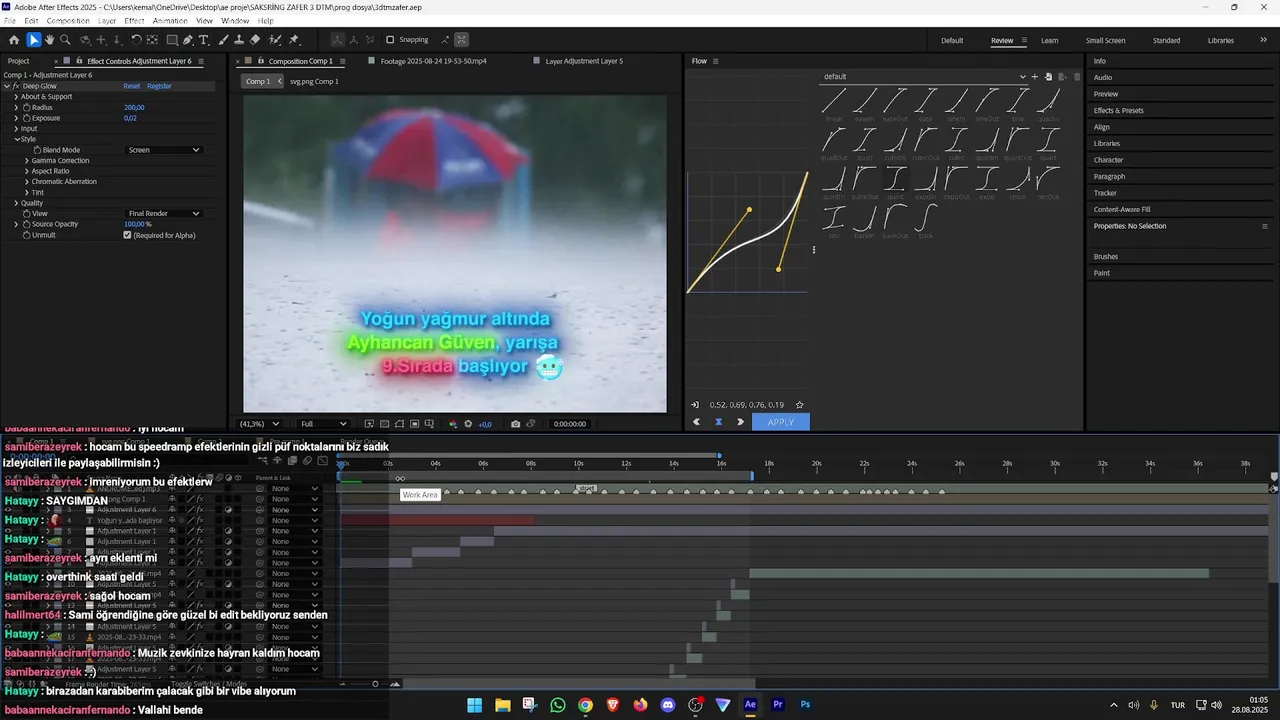Choose the easeOut curve preset in Flow
Viewport: 1280px width, 720px height.
tap(895, 104)
